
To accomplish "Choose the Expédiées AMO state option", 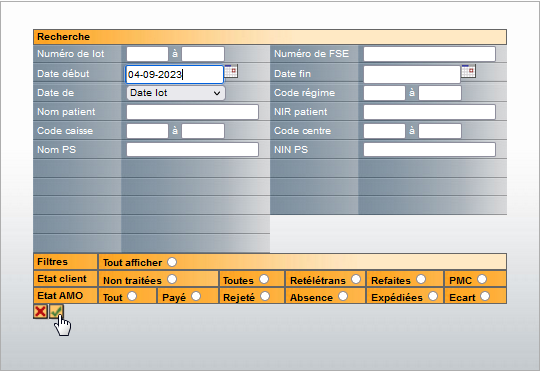I will (x=433, y=296).
